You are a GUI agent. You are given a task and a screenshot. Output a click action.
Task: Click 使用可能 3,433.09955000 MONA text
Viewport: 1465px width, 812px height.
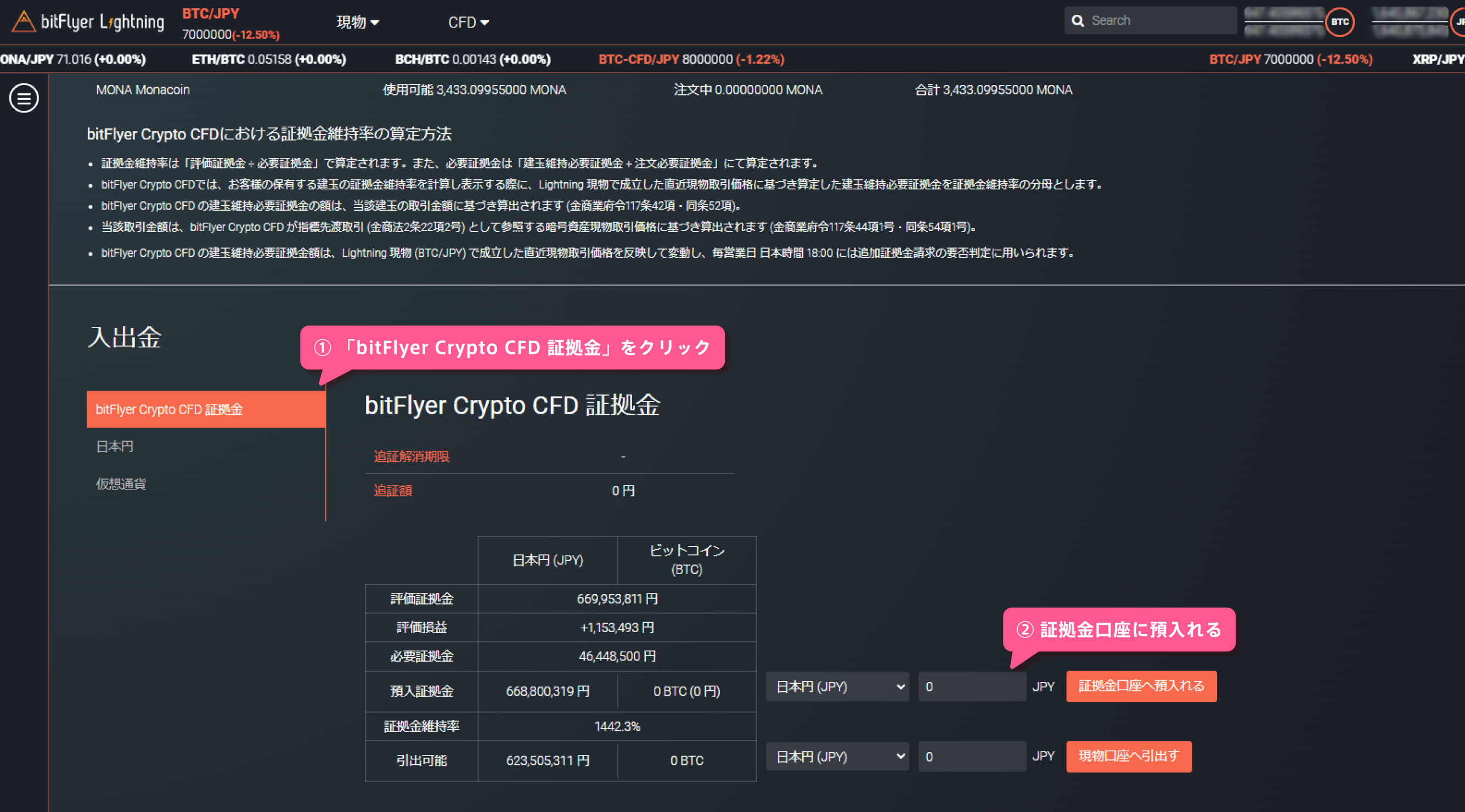[474, 90]
